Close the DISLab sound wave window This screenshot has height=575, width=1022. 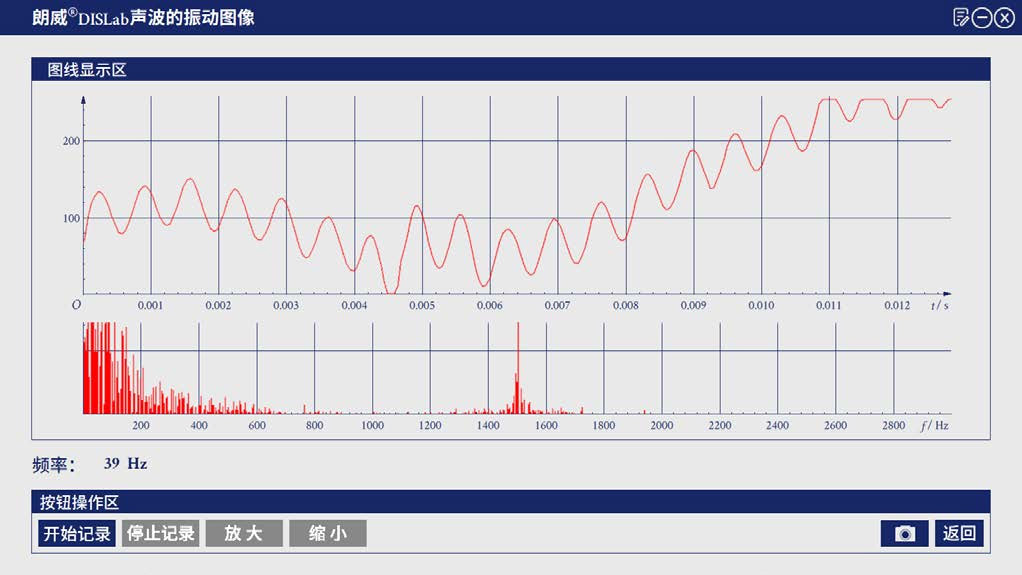coord(1004,17)
